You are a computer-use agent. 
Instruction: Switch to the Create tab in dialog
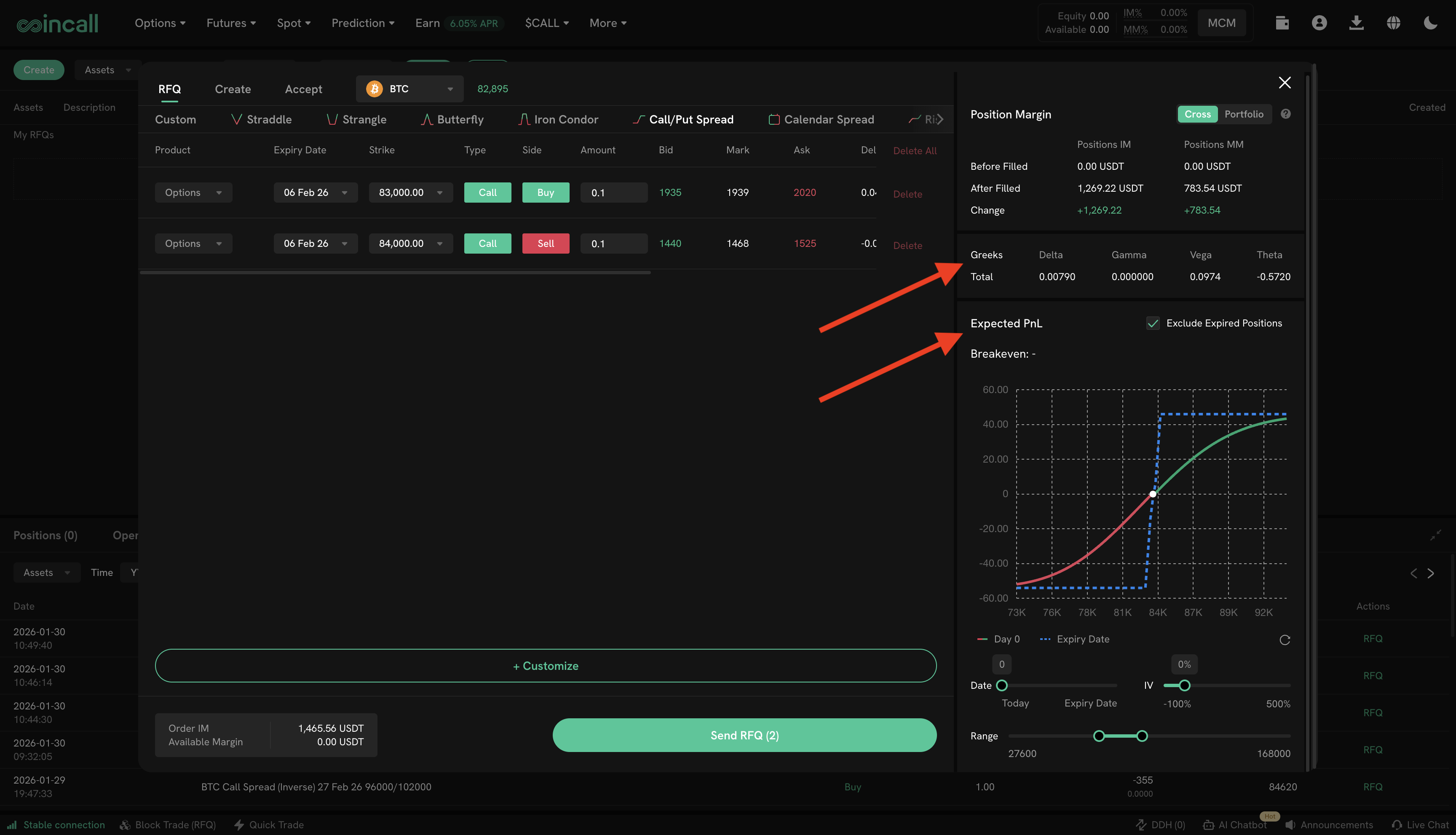[233, 89]
